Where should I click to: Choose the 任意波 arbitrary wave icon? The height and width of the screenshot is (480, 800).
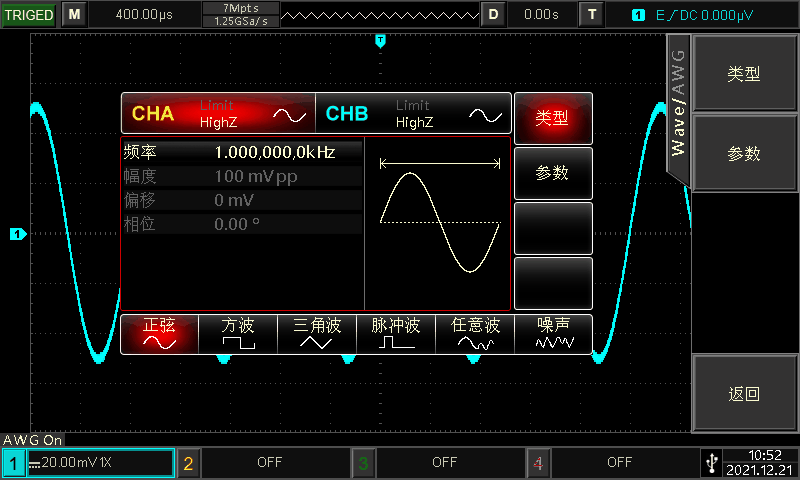pyautogui.click(x=474, y=334)
